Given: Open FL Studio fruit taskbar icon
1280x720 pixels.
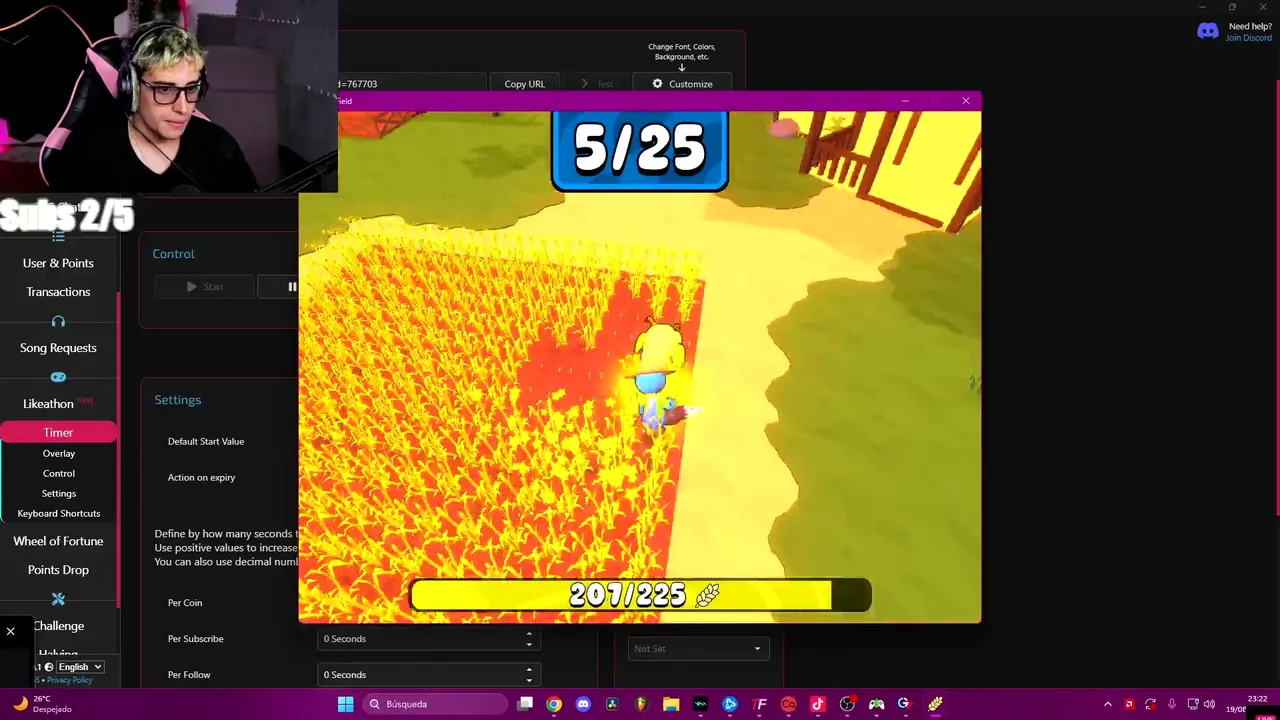Looking at the screenshot, I should coord(642,704).
